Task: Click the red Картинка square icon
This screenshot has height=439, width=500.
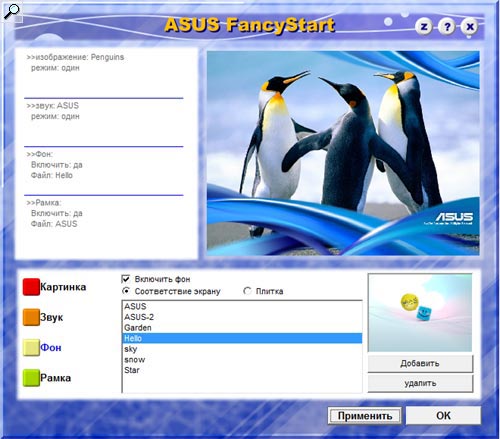Action: click(31, 287)
